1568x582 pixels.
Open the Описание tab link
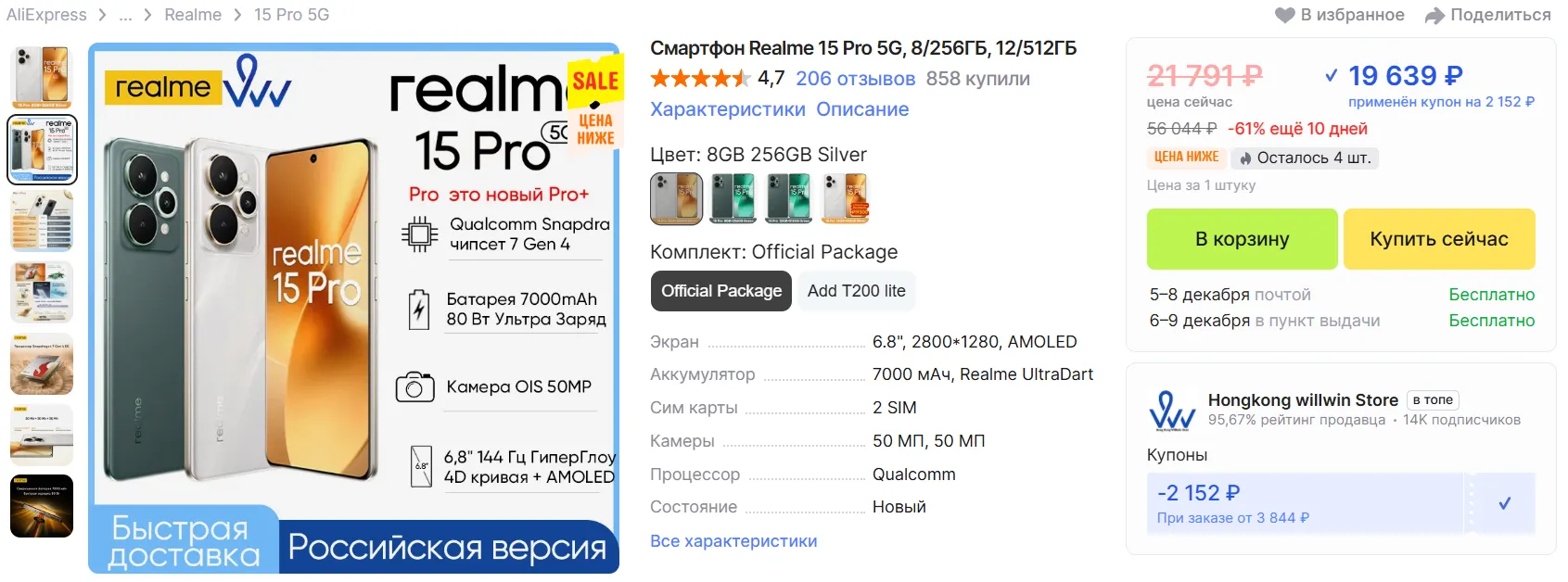tap(862, 109)
